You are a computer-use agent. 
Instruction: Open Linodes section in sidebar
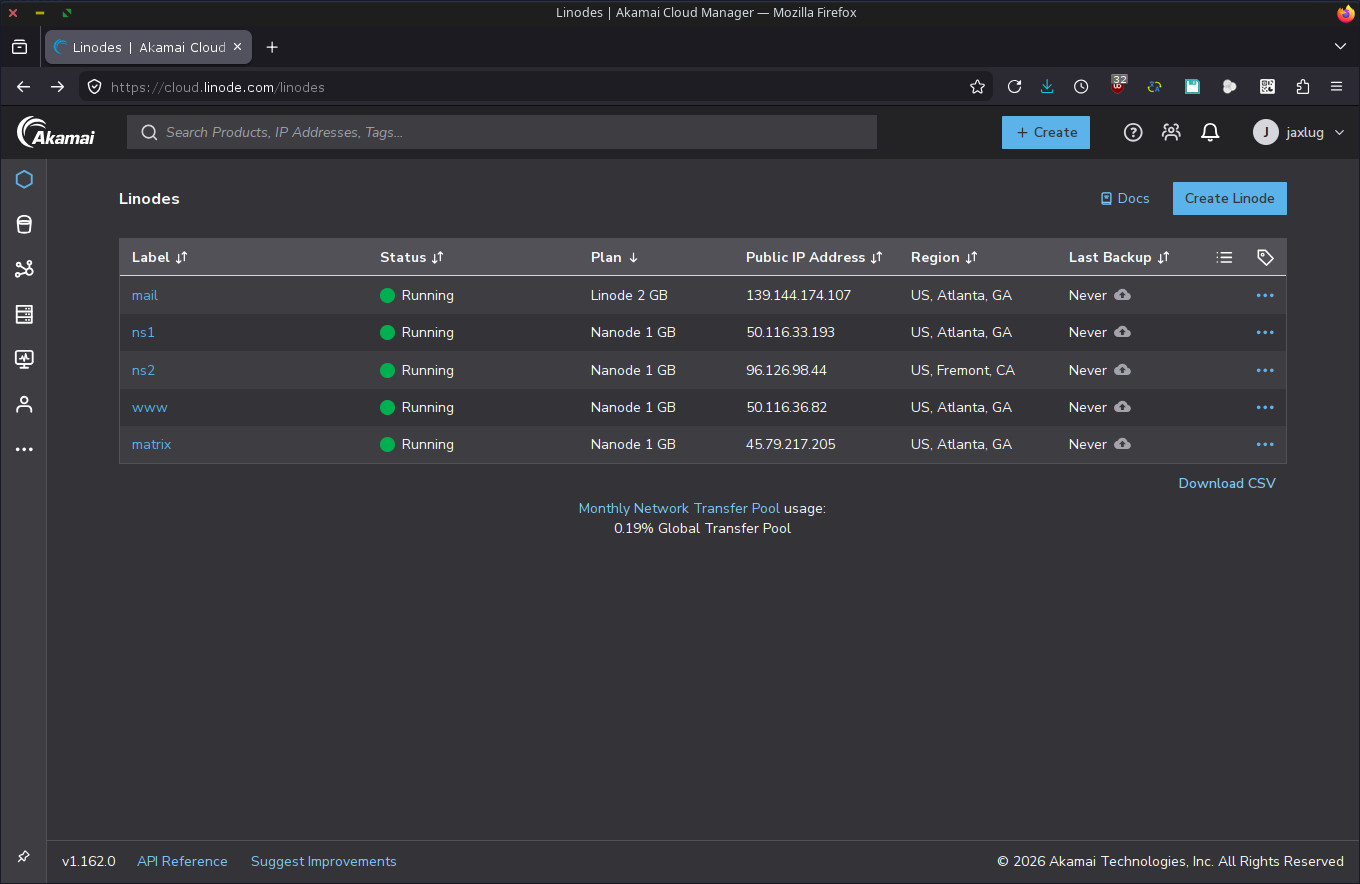click(x=24, y=179)
